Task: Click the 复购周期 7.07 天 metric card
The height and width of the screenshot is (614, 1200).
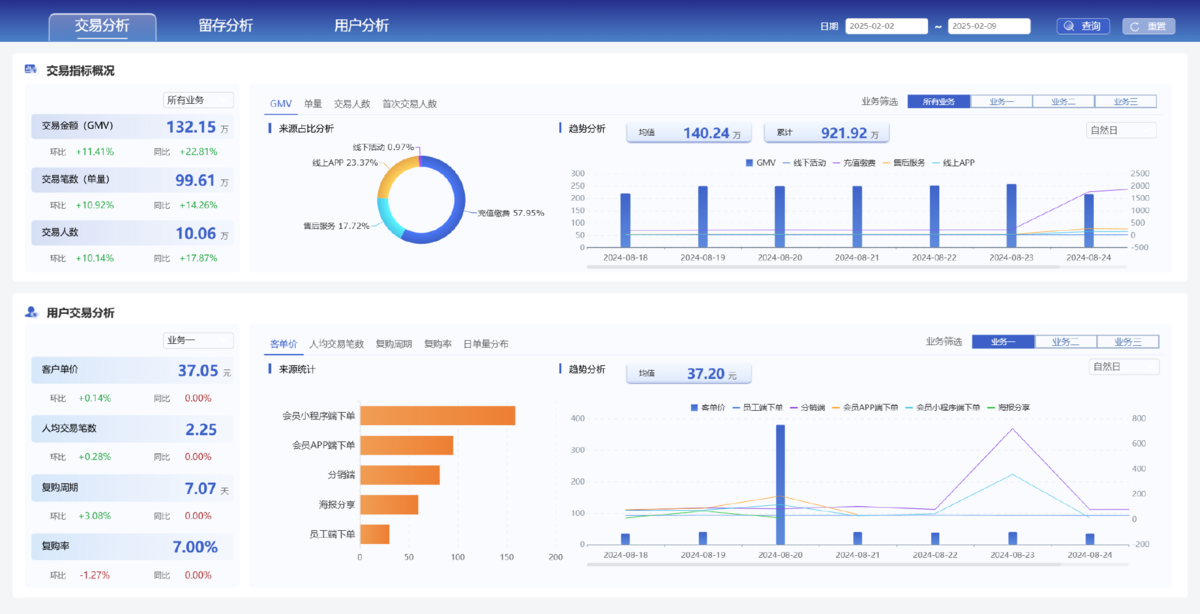Action: 132,488
